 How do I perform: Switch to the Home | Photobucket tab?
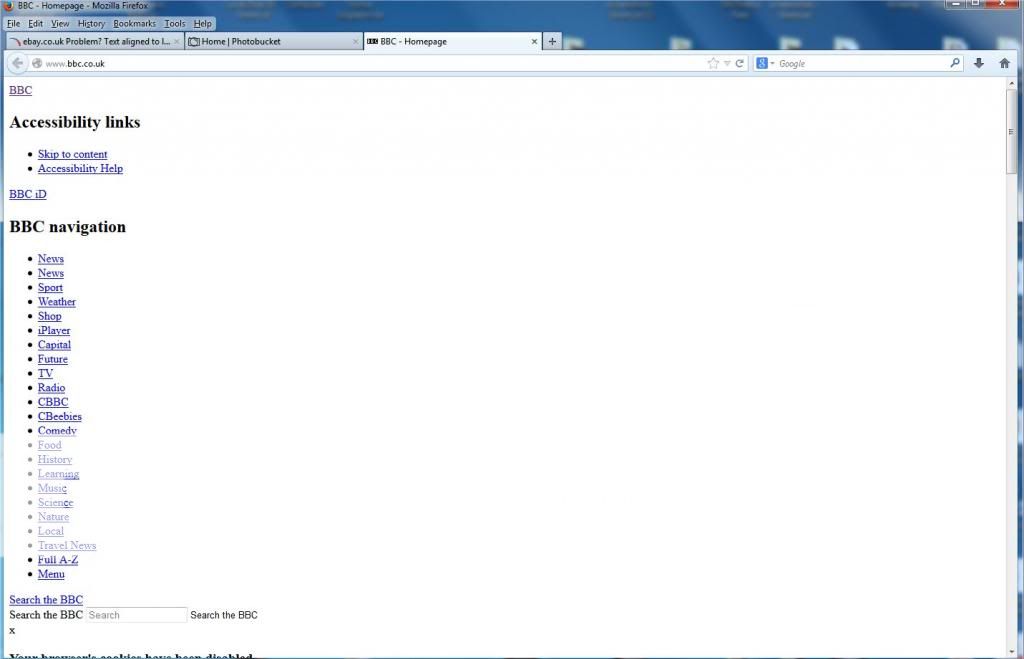click(272, 42)
